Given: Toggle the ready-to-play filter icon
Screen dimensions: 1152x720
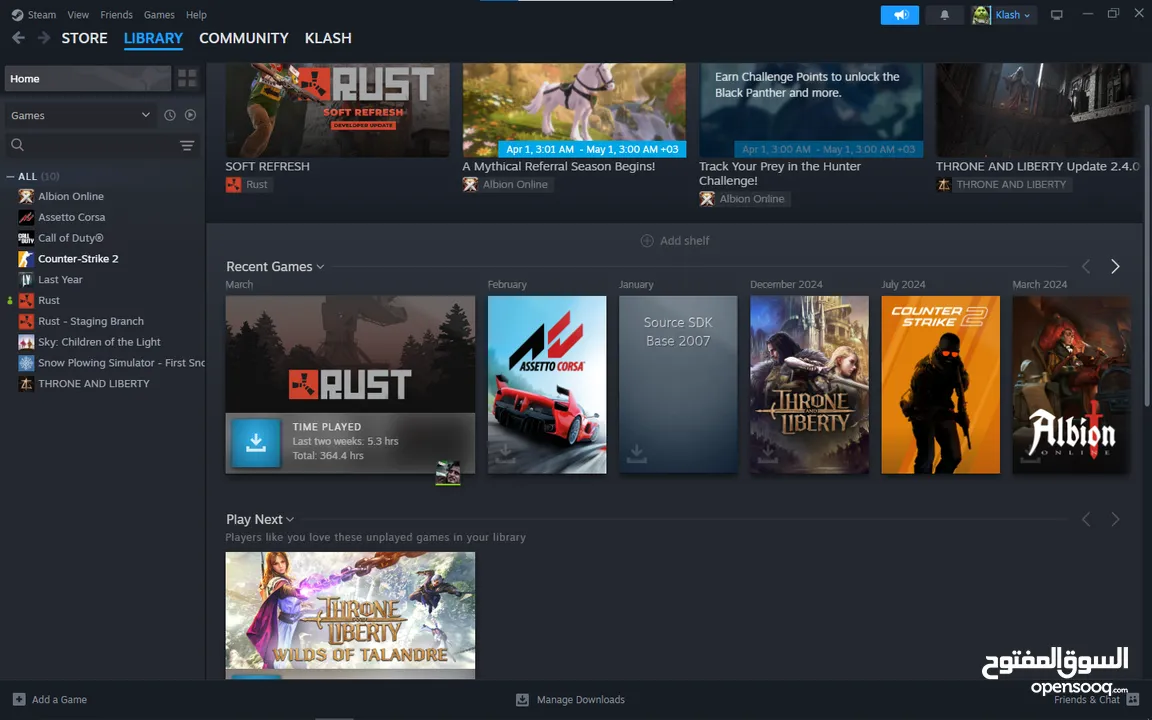Looking at the screenshot, I should click(190, 115).
